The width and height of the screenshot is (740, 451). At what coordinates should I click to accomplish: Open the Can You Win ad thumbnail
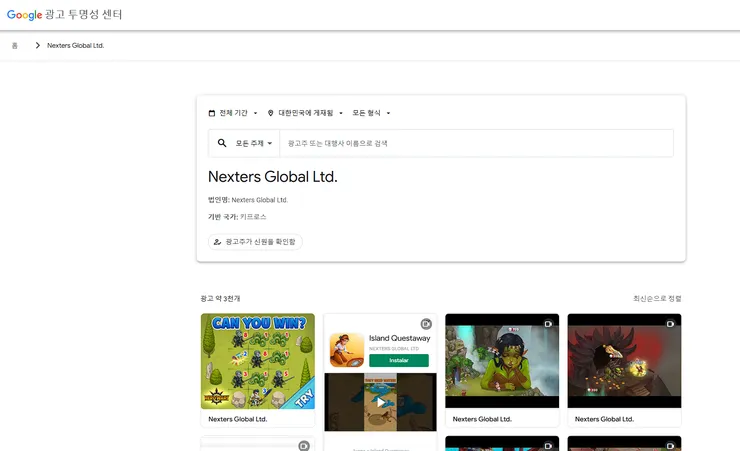pos(258,361)
